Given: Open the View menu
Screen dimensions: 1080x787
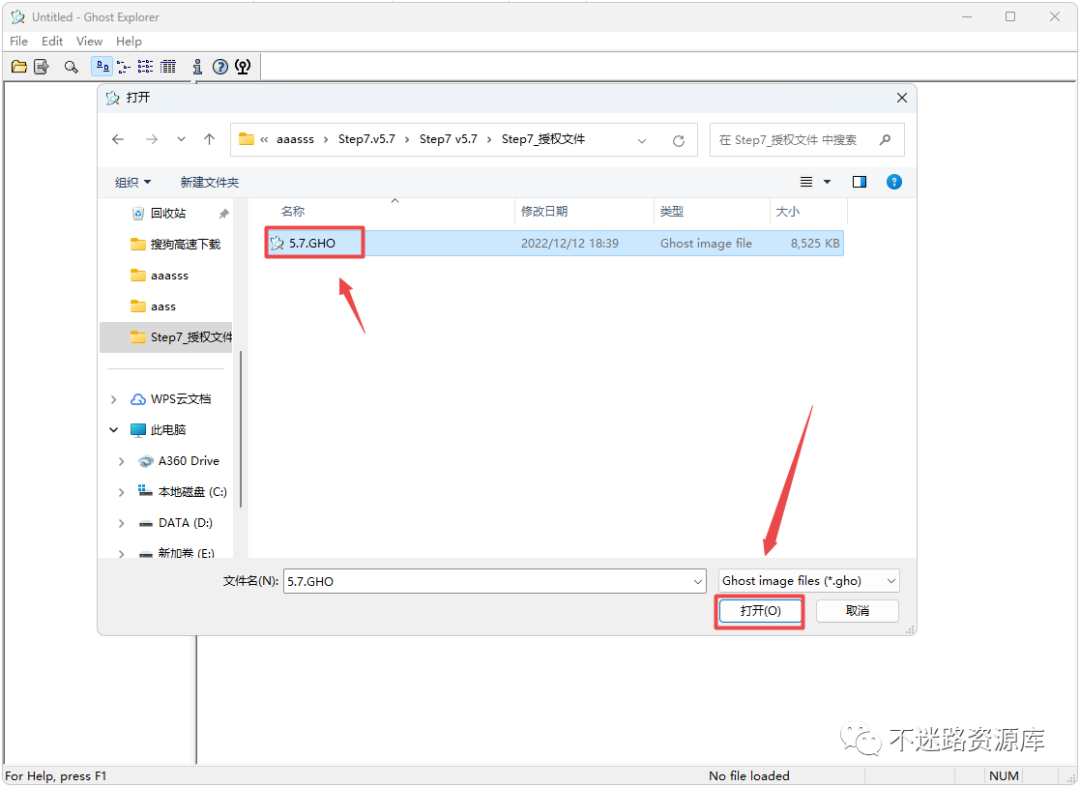Looking at the screenshot, I should click(89, 41).
